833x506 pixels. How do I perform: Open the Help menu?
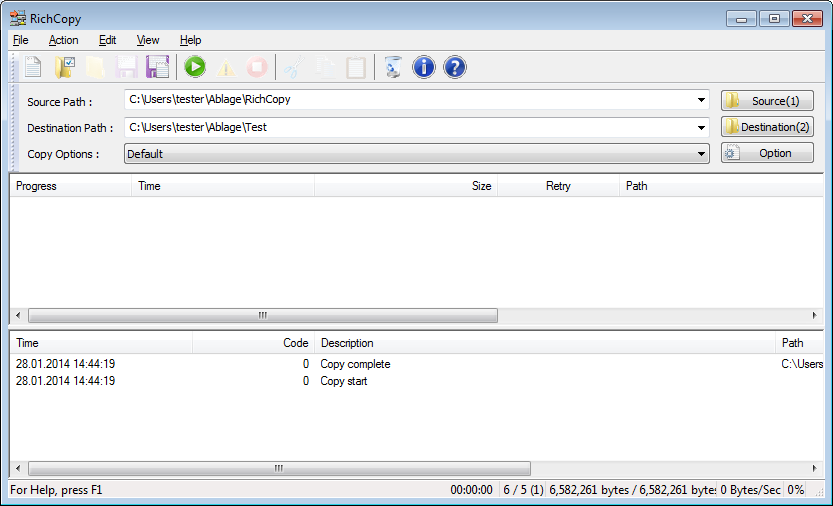tap(190, 40)
